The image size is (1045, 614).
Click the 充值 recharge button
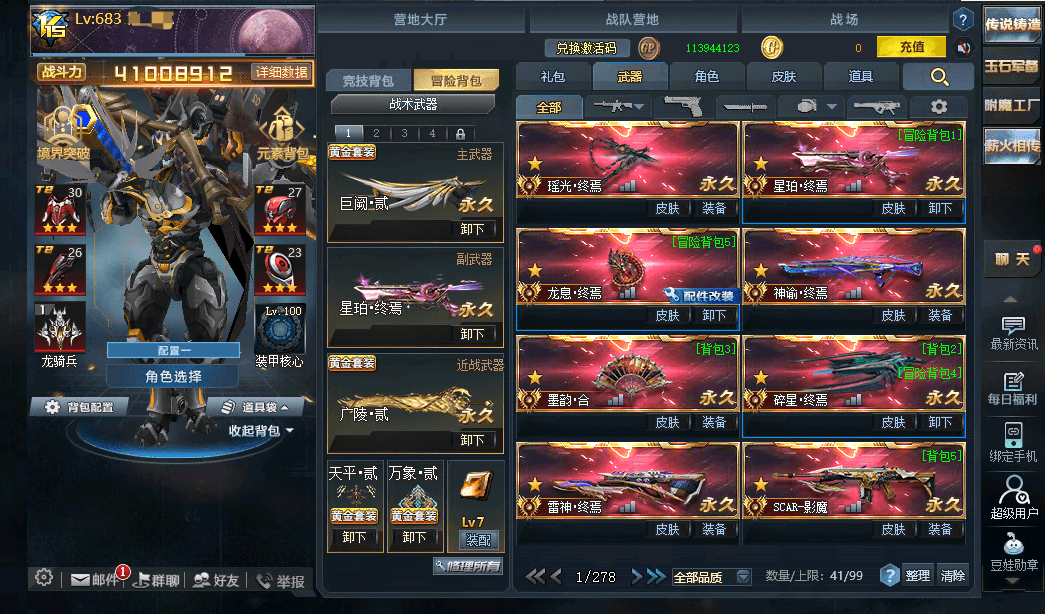tap(912, 47)
